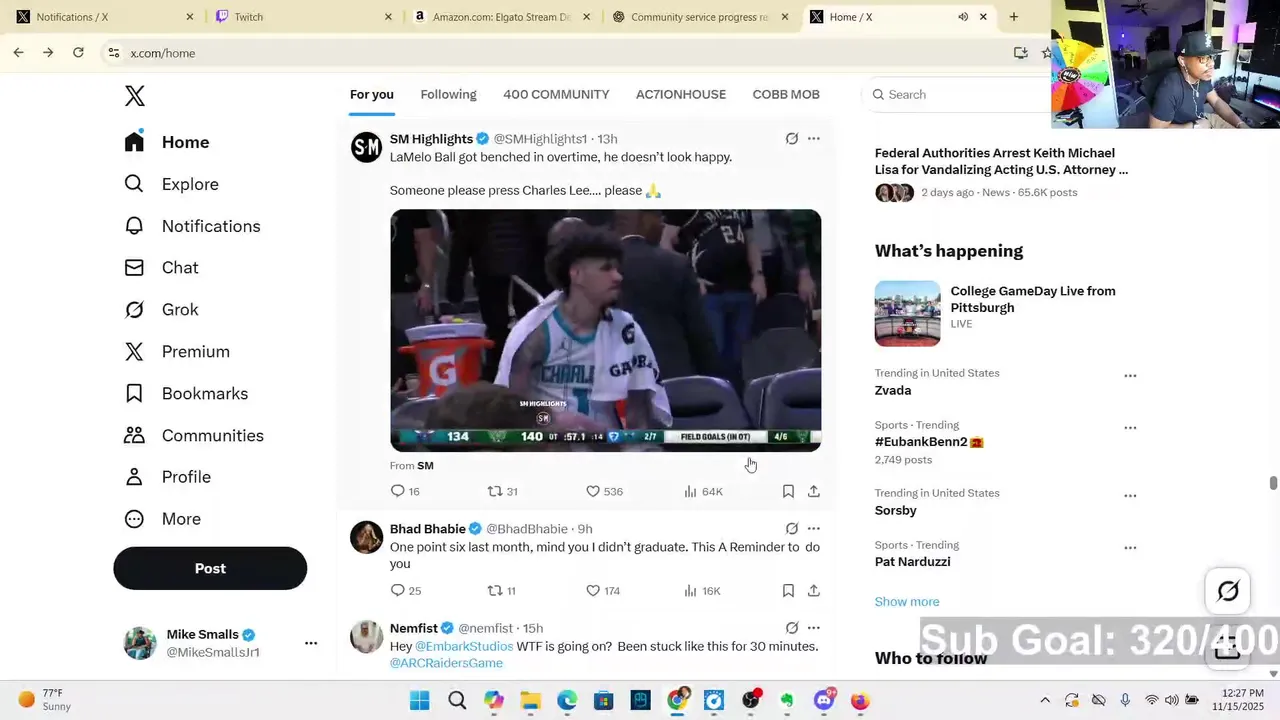Click the X logo in sidebar
Viewport: 1280px width, 720px height.
pyautogui.click(x=135, y=95)
